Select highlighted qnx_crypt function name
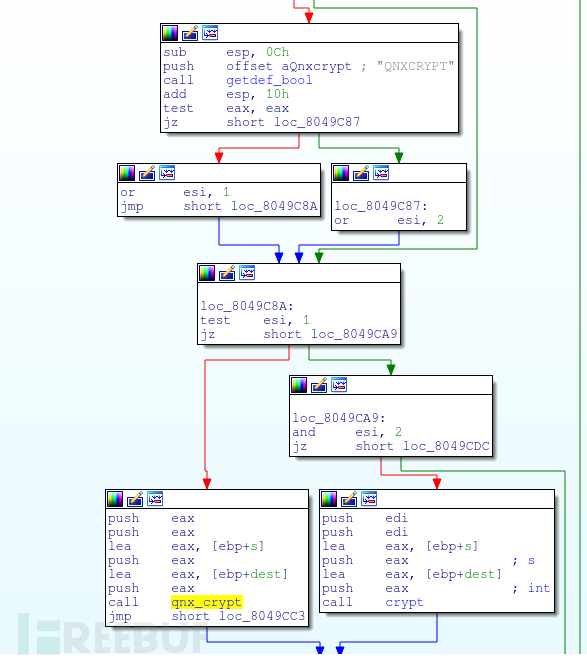 [206, 602]
